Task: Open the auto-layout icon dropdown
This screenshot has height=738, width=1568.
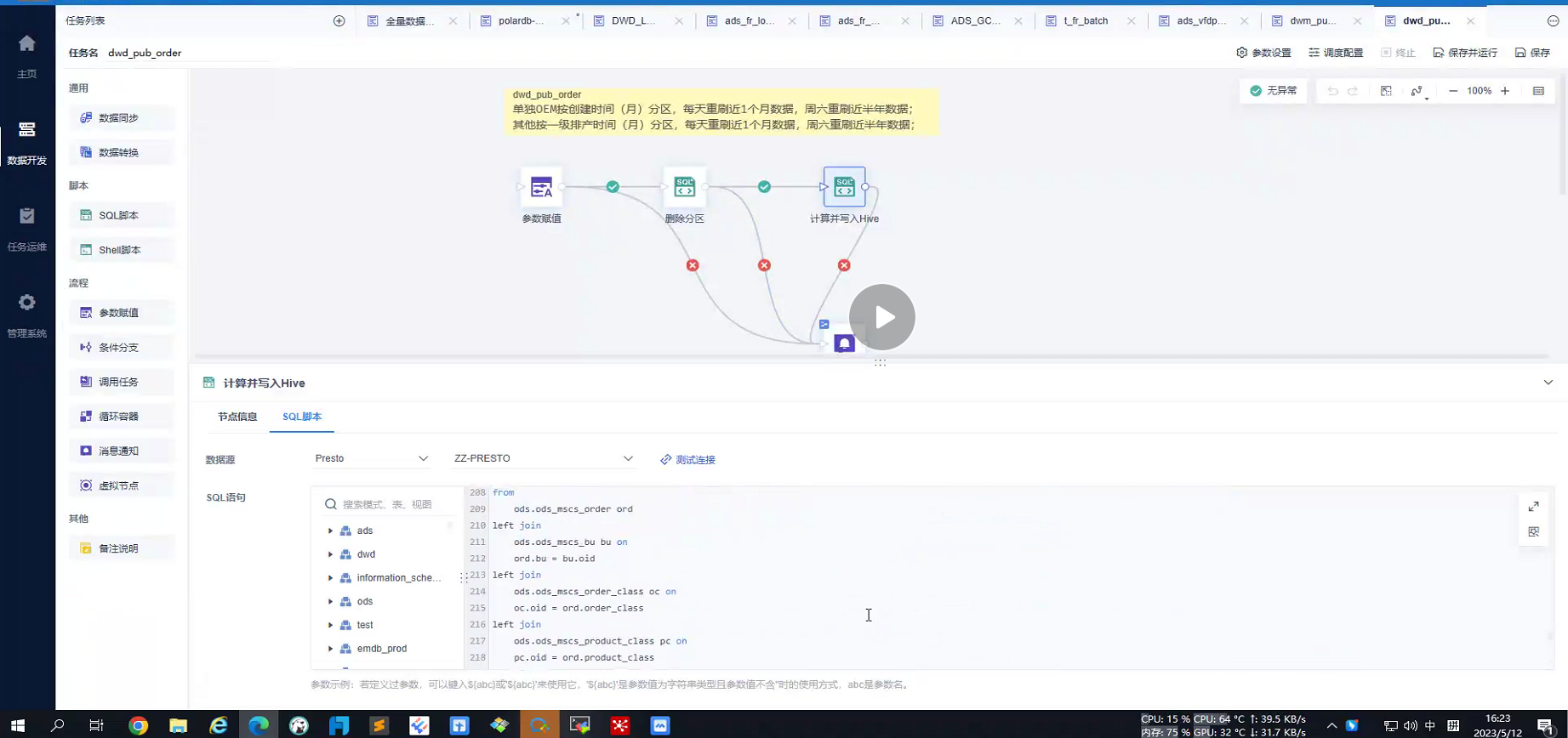Action: coord(1417,91)
